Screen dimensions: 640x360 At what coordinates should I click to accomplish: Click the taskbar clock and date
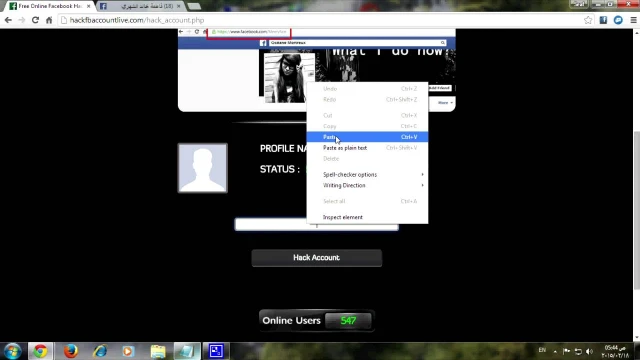tap(616, 351)
